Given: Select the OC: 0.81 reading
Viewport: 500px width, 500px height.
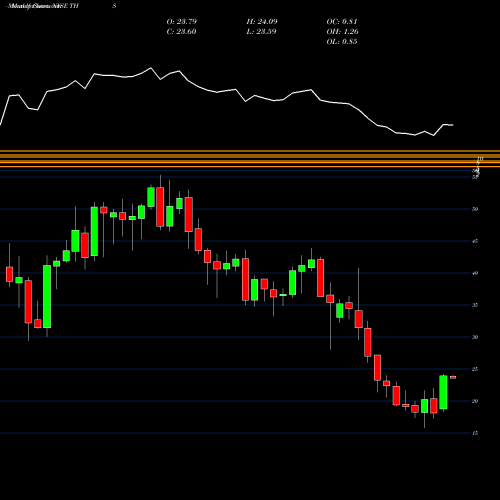Looking at the screenshot, I should tap(342, 22).
